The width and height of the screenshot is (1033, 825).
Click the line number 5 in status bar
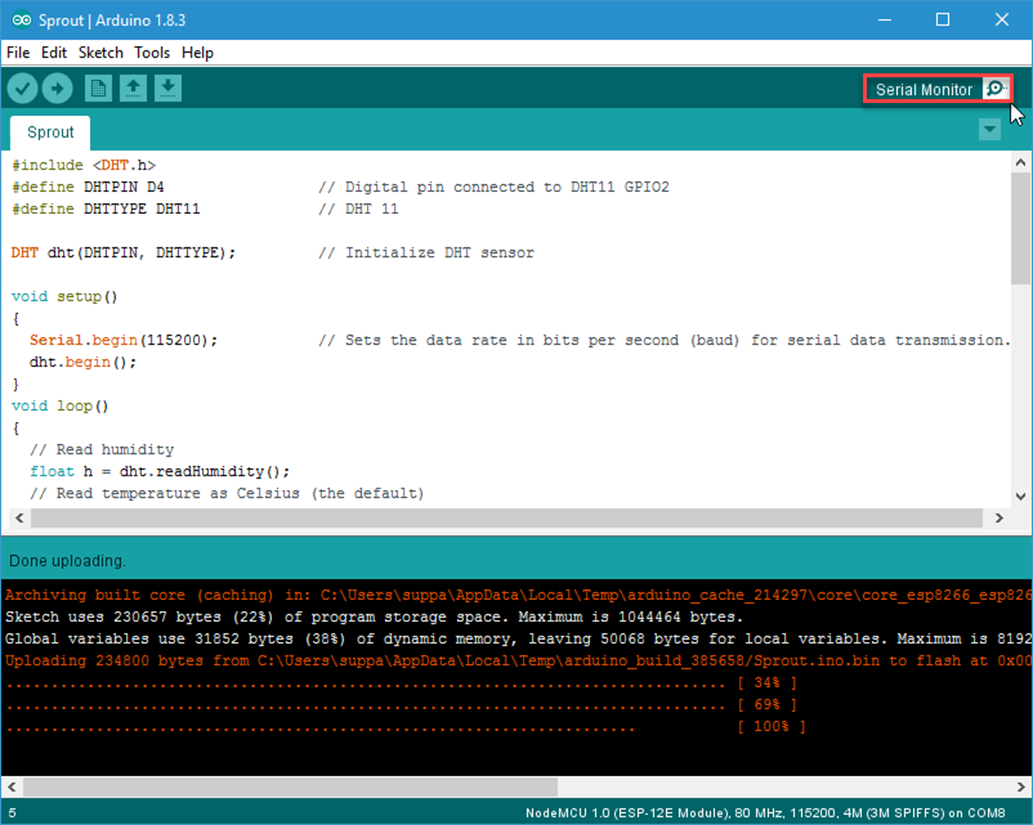click(x=13, y=813)
